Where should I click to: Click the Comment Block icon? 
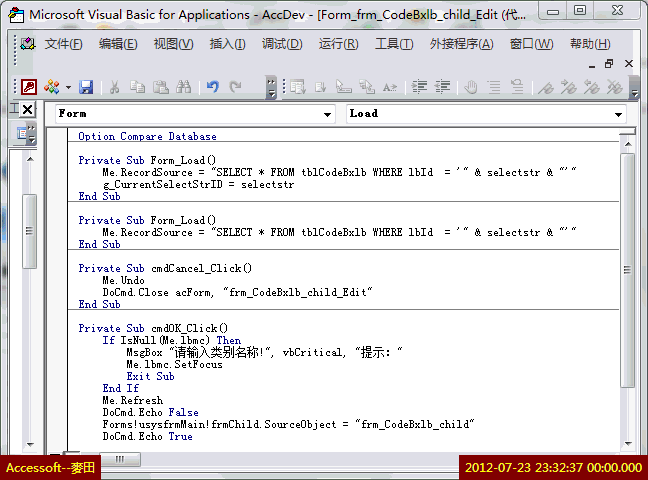pyautogui.click(x=494, y=87)
